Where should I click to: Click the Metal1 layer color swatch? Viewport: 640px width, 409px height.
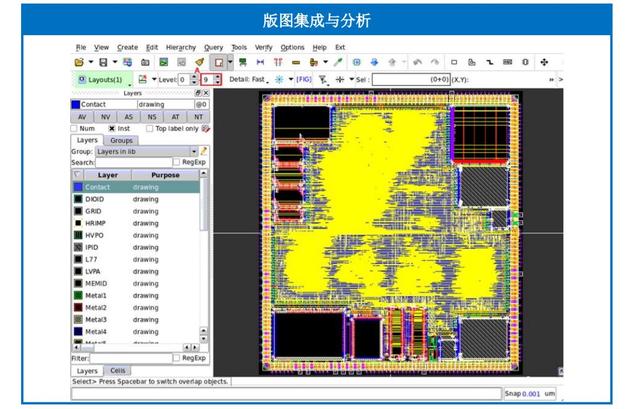click(78, 296)
